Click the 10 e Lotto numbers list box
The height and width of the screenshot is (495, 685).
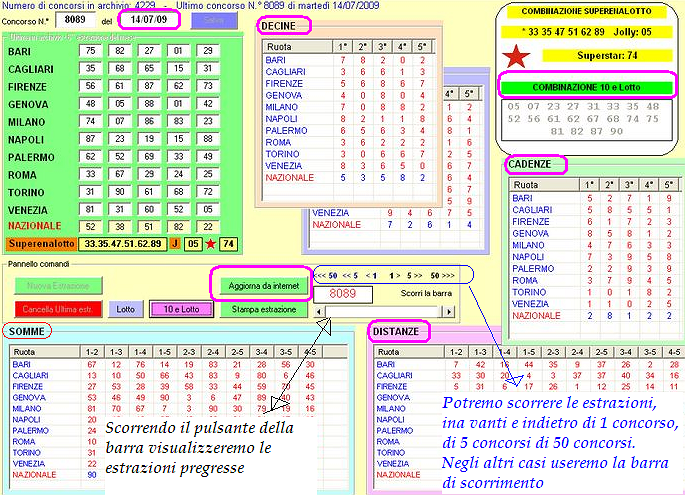click(586, 120)
